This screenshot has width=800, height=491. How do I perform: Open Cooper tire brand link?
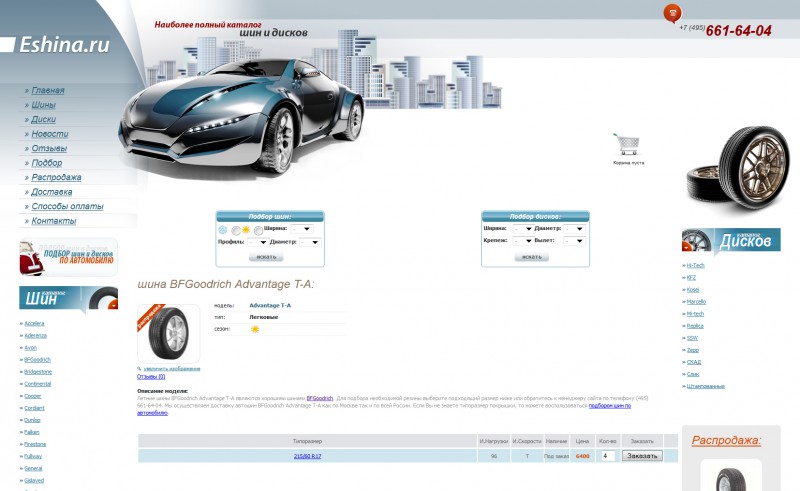click(x=33, y=396)
